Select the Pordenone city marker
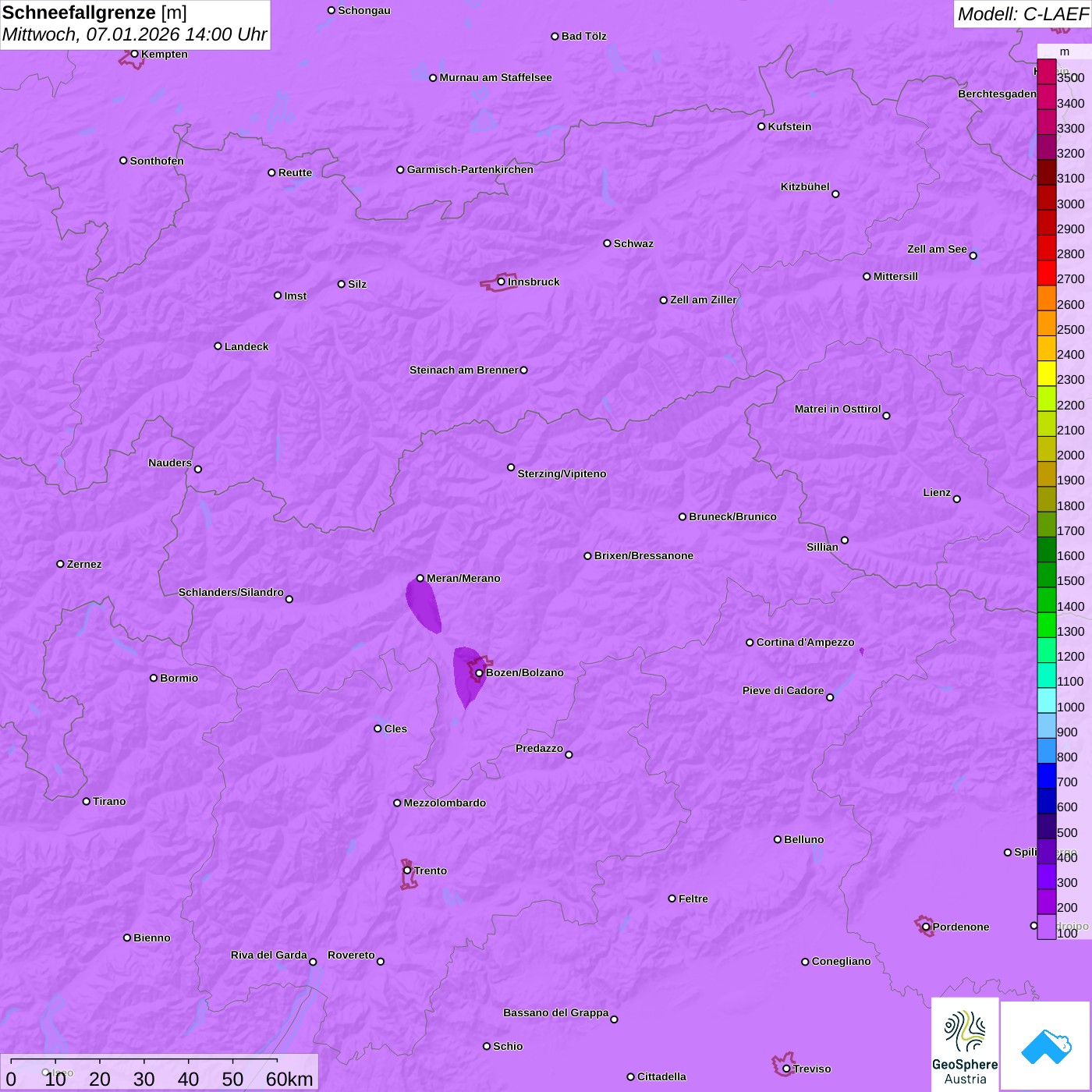The height and width of the screenshot is (1092, 1092). (x=926, y=927)
